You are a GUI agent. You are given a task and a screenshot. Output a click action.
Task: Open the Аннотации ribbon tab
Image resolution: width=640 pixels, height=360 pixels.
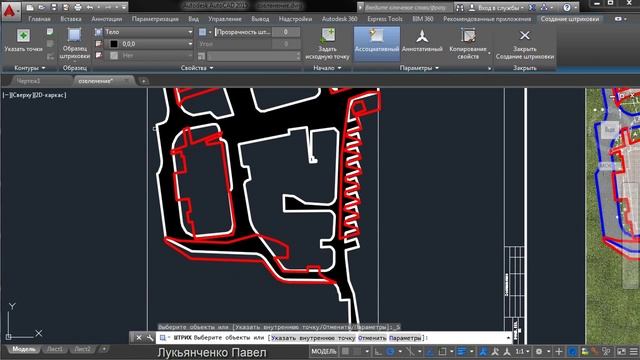tap(107, 19)
